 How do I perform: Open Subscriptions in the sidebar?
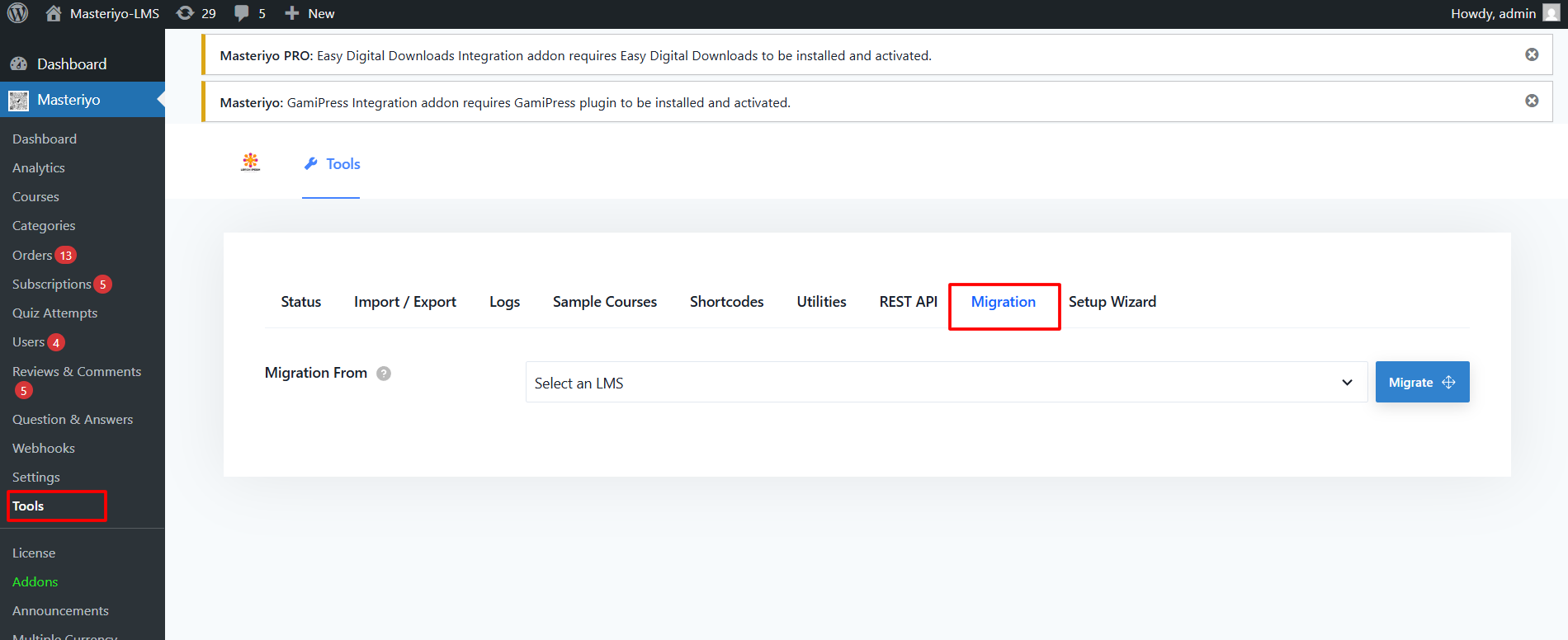tap(61, 284)
